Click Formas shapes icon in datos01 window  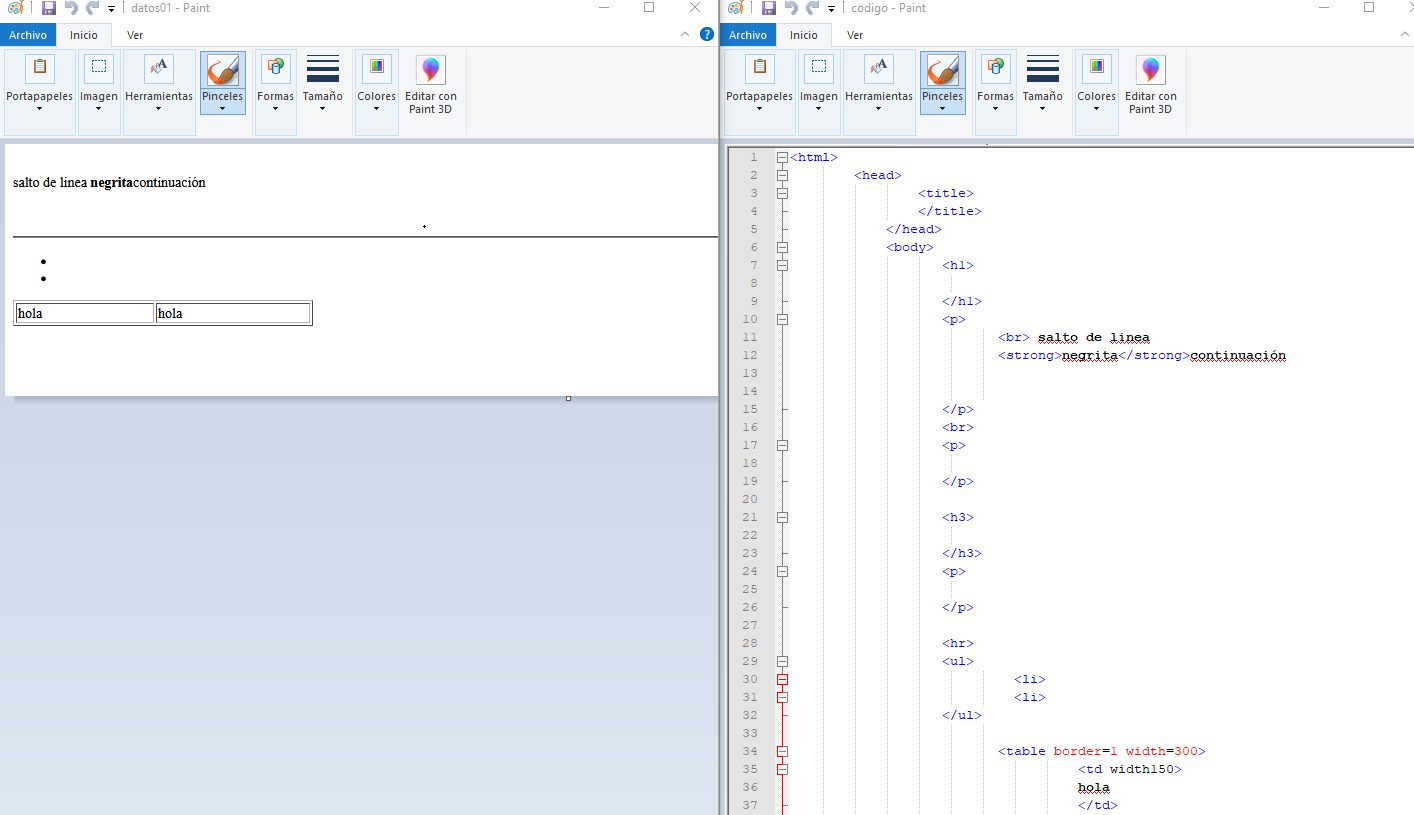275,70
